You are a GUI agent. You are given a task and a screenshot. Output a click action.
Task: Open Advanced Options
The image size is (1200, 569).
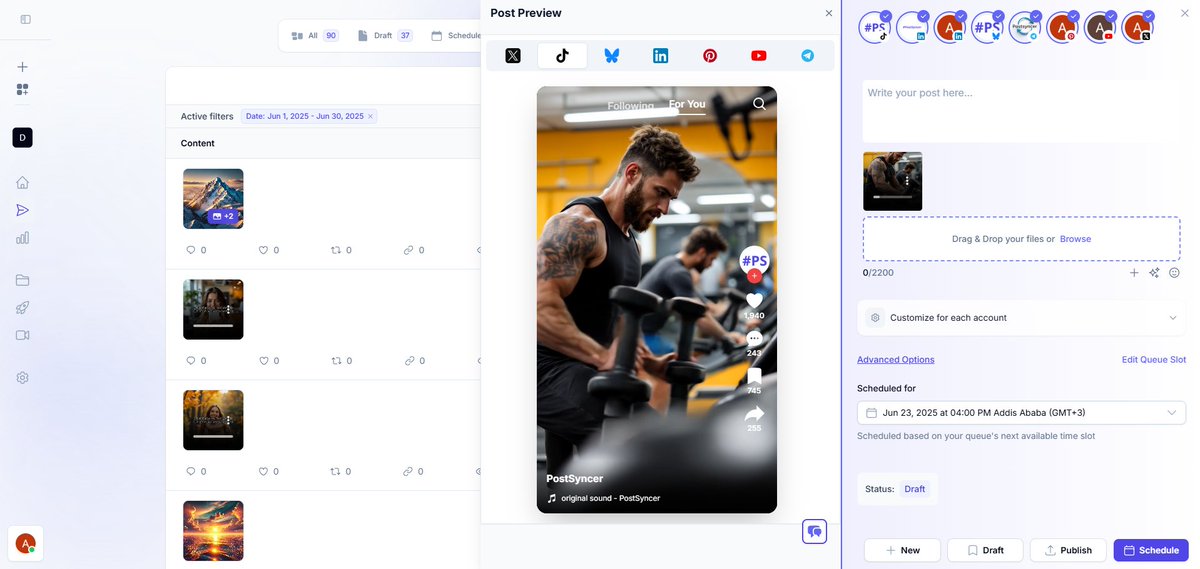895,359
